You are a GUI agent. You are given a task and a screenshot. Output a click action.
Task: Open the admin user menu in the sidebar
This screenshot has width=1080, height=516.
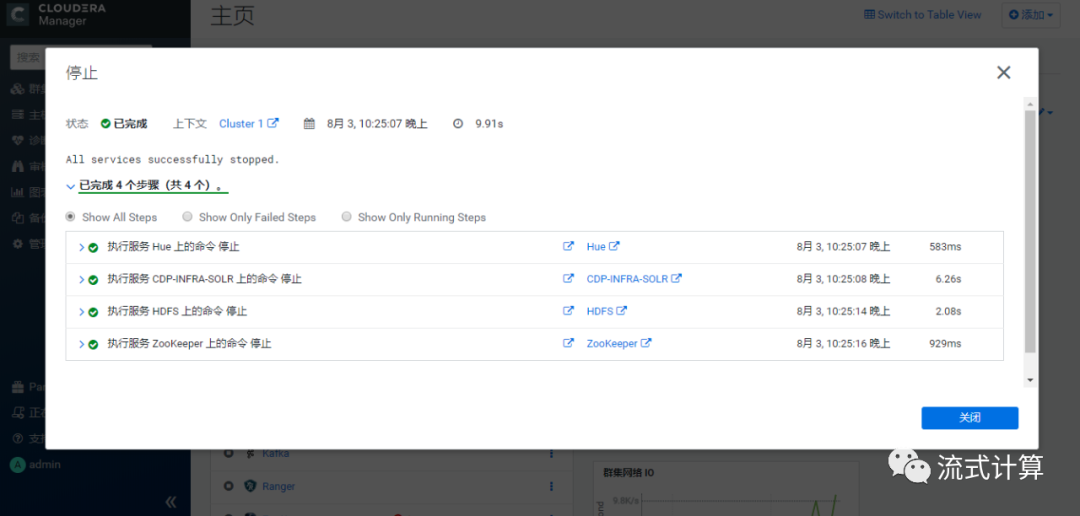[x=35, y=464]
